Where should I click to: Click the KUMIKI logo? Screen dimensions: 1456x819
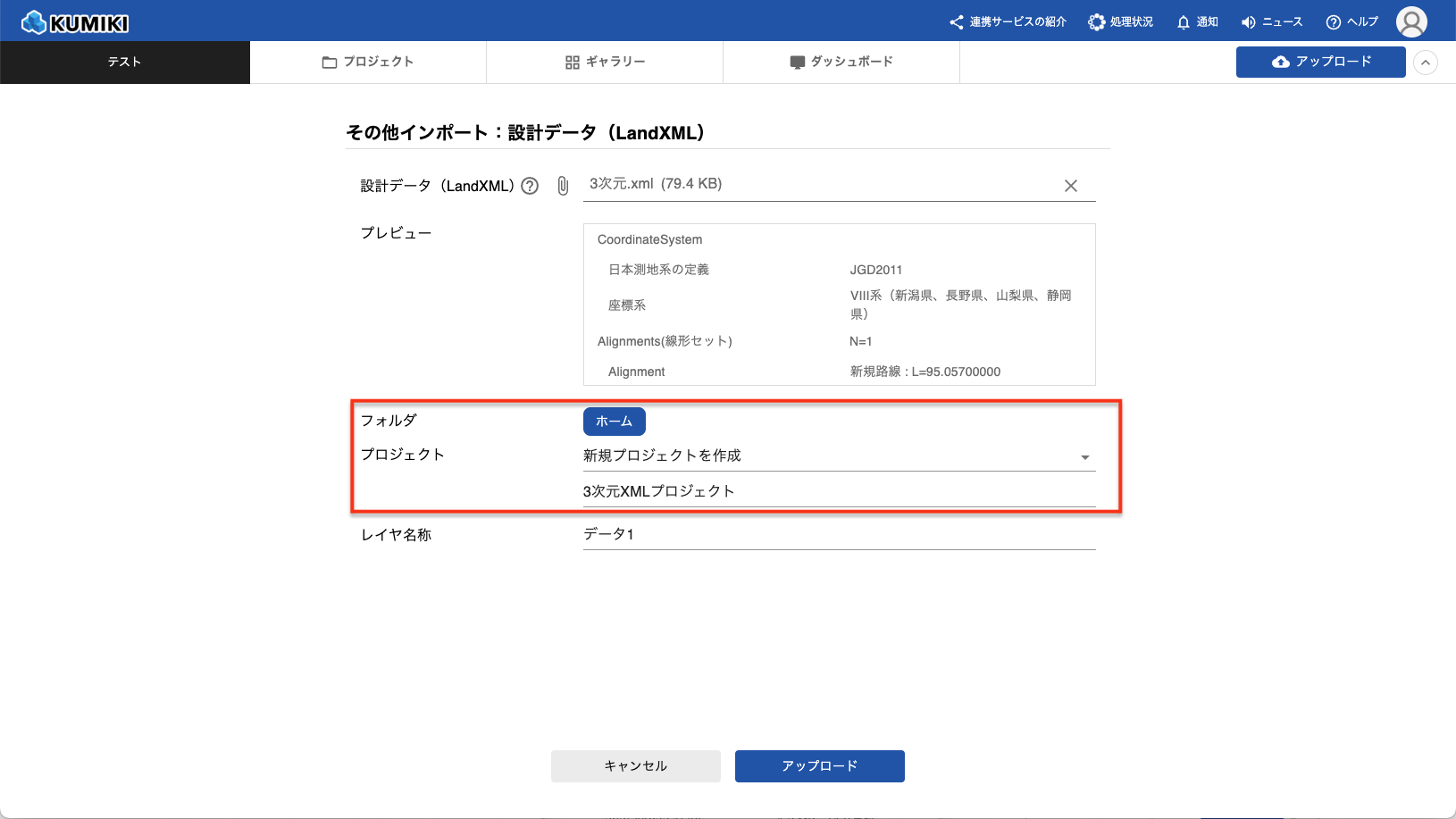click(75, 22)
